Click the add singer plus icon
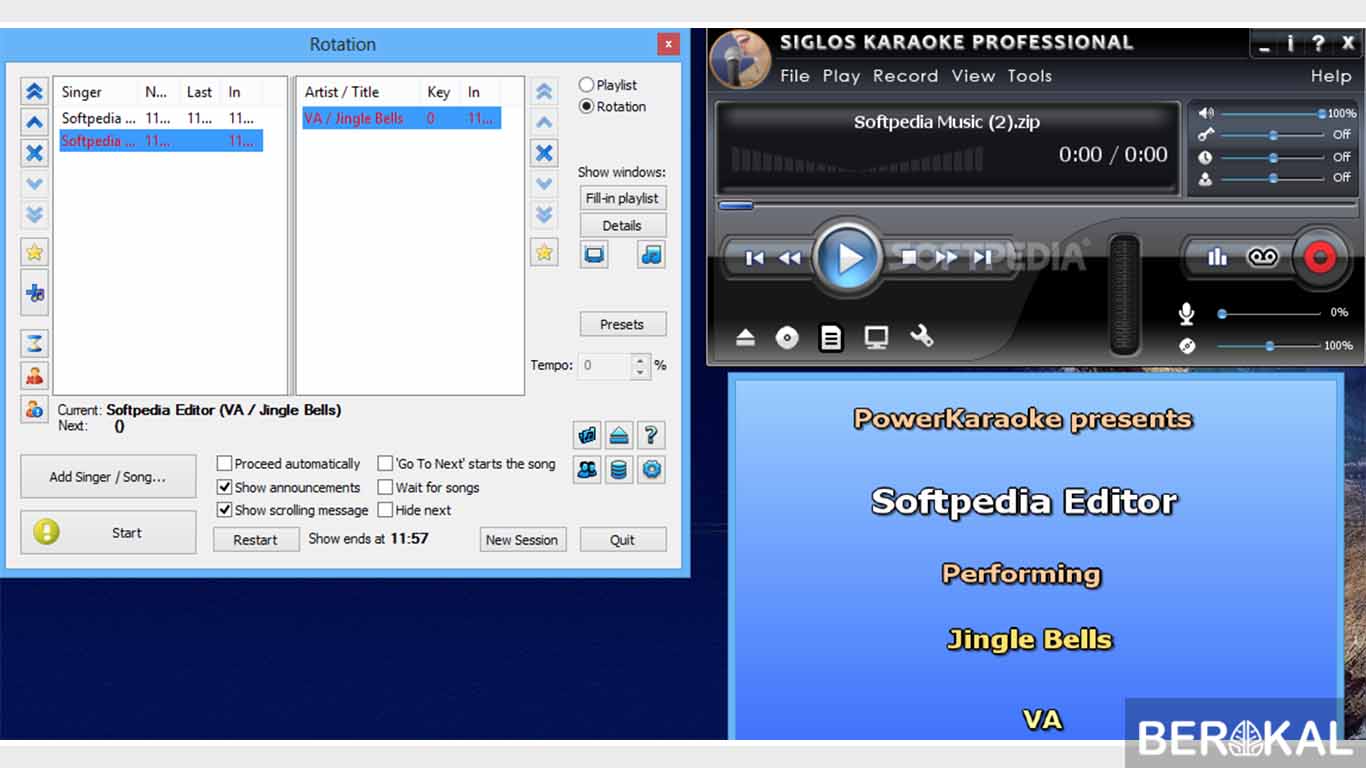 34,293
